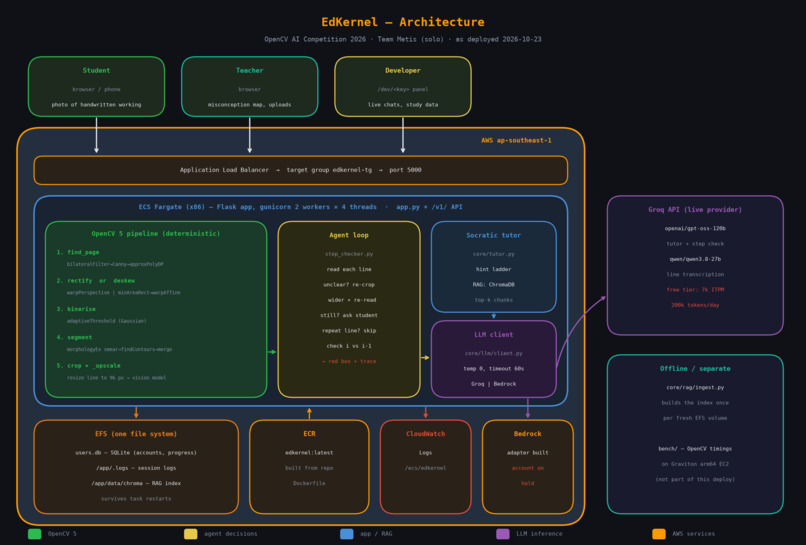Click 'read each line' text
Image resolution: width=806 pixels, height=545 pixels.
[349, 269]
